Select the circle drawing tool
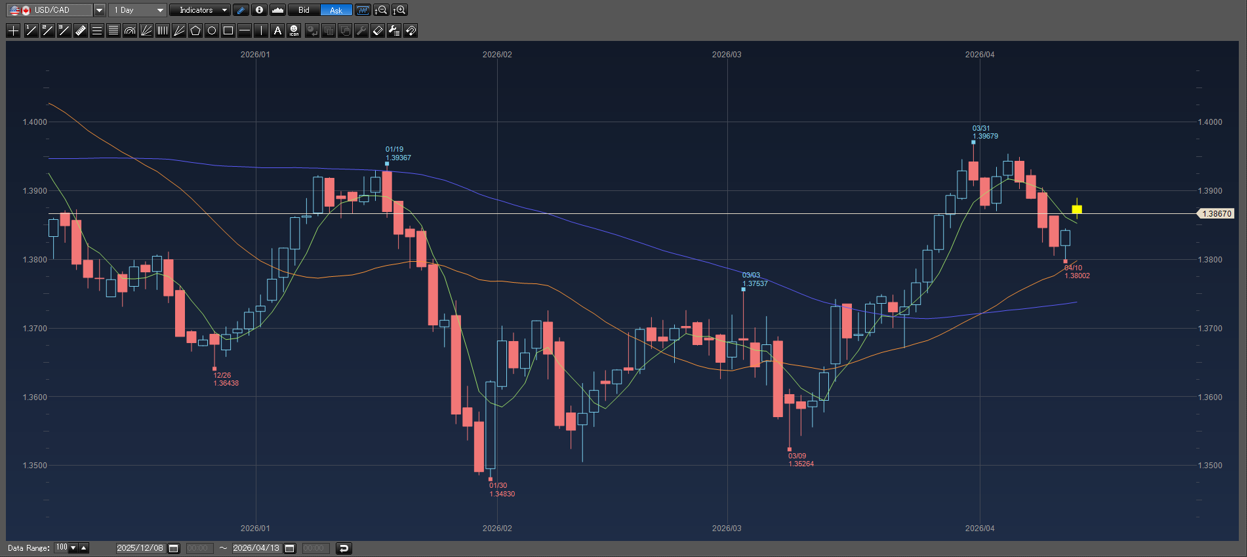1247x557 pixels. (x=212, y=31)
